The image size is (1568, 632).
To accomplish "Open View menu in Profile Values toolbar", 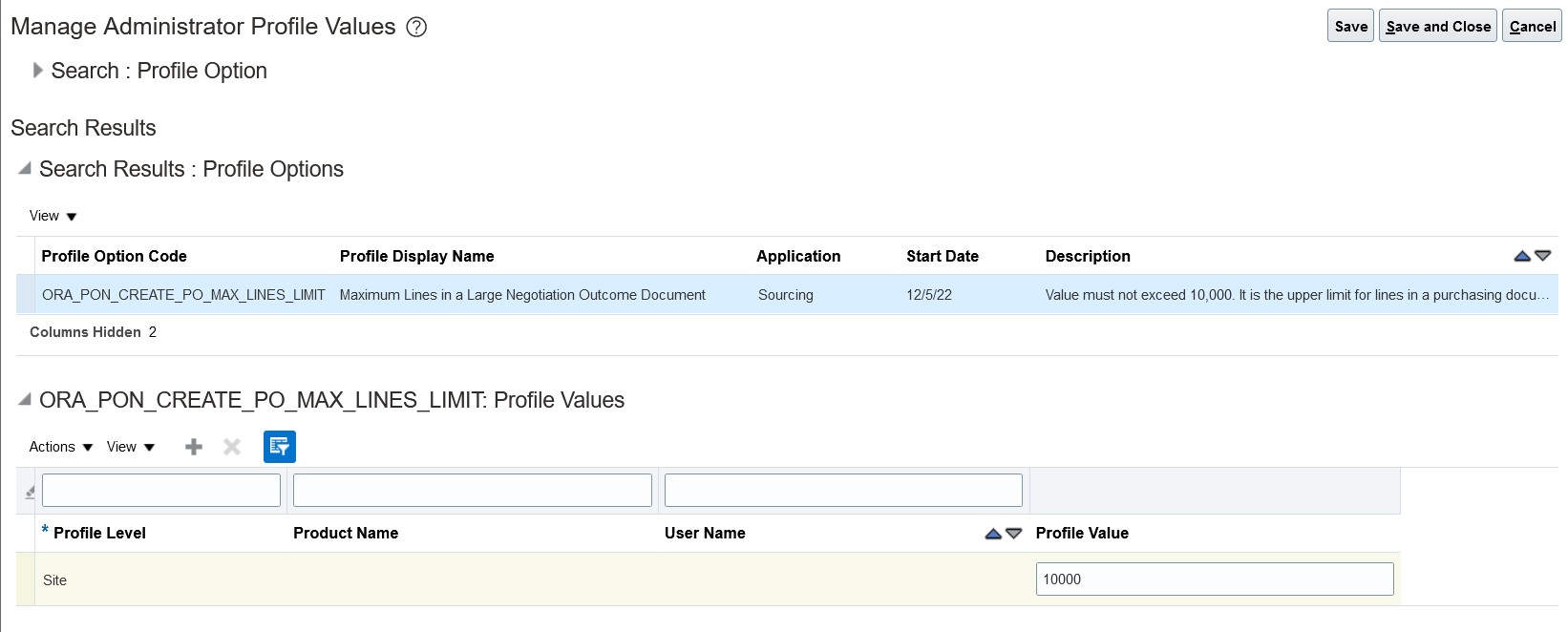I will coord(130,447).
